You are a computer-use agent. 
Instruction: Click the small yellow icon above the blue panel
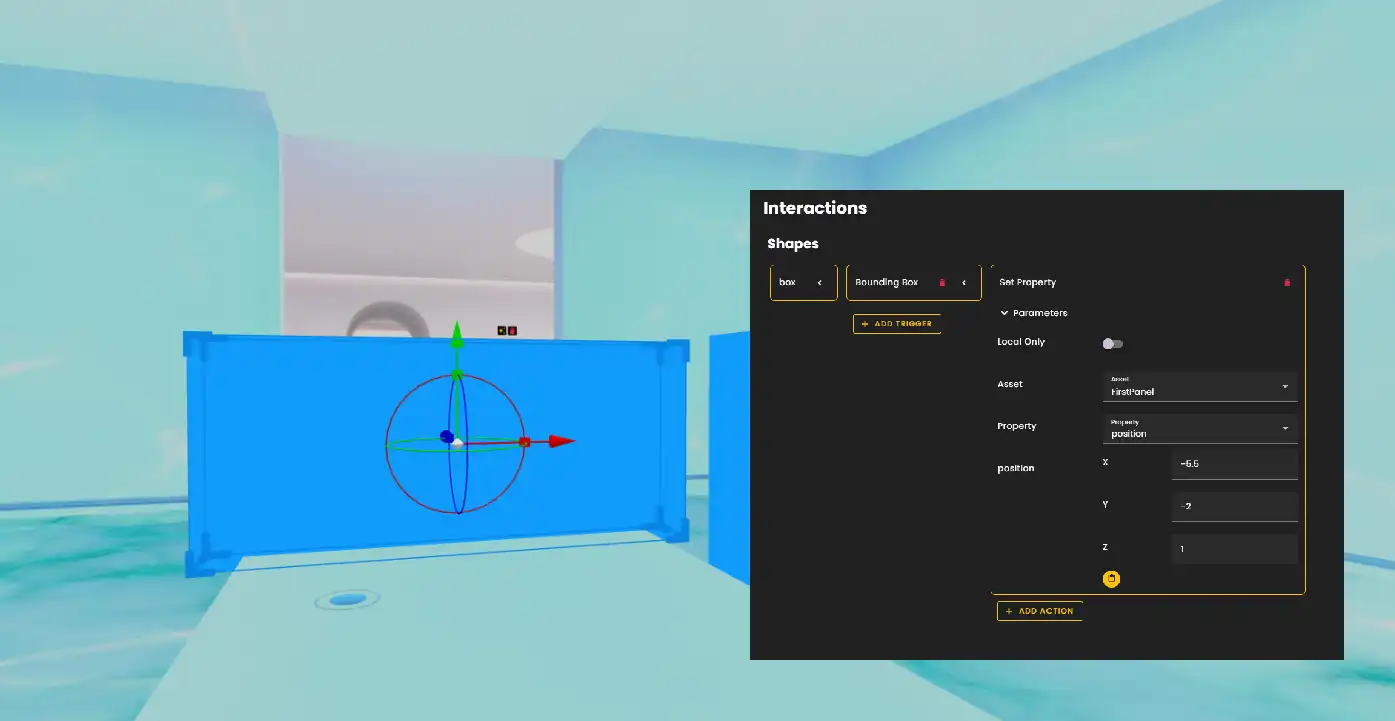click(x=502, y=330)
